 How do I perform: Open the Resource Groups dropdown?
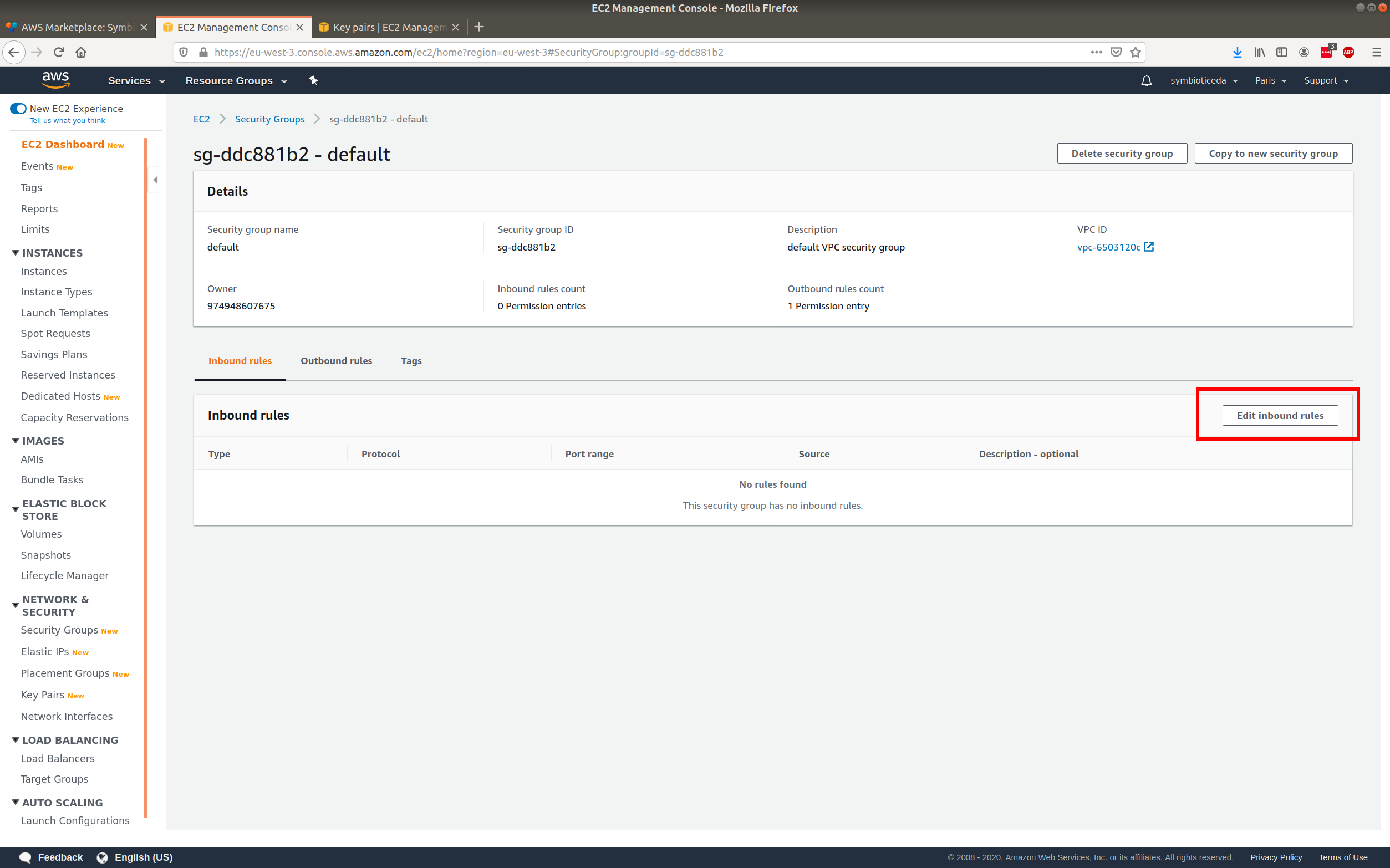point(236,81)
